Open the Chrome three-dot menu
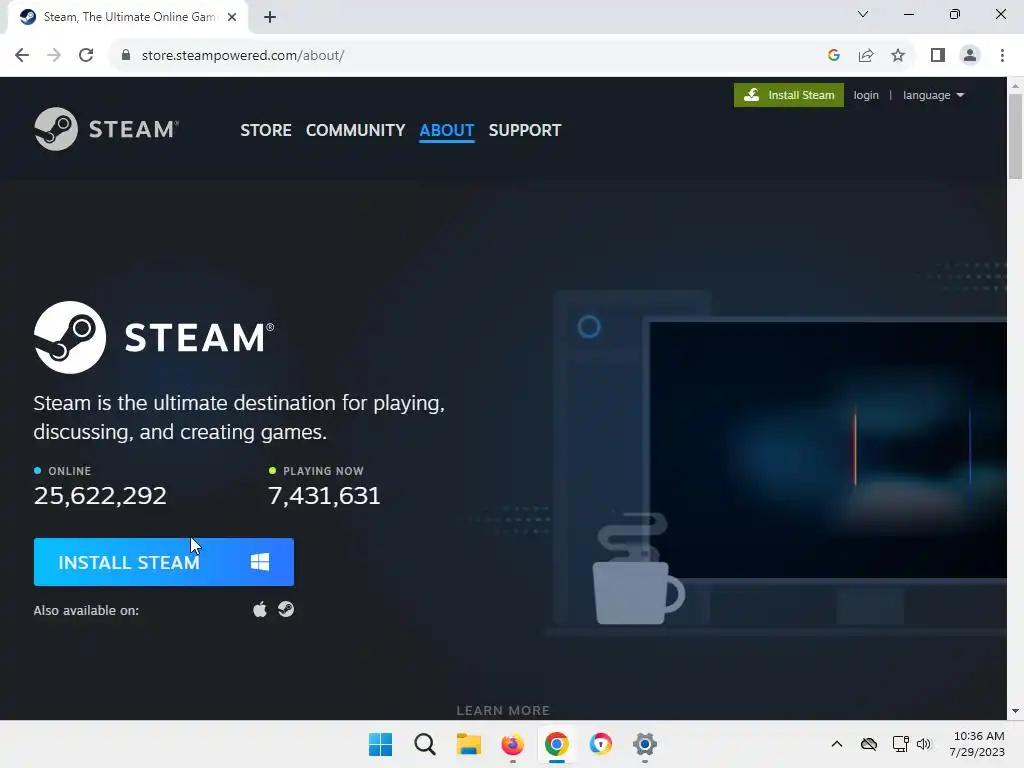This screenshot has width=1024, height=768. click(x=1002, y=56)
